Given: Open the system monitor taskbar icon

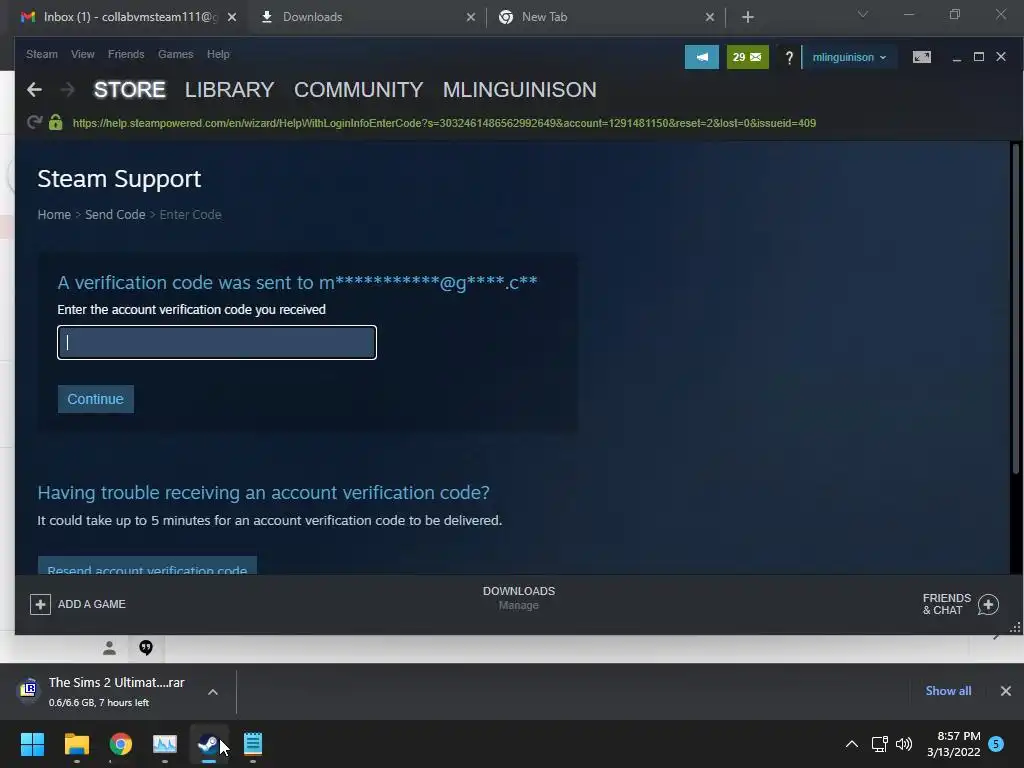Looking at the screenshot, I should pos(165,744).
